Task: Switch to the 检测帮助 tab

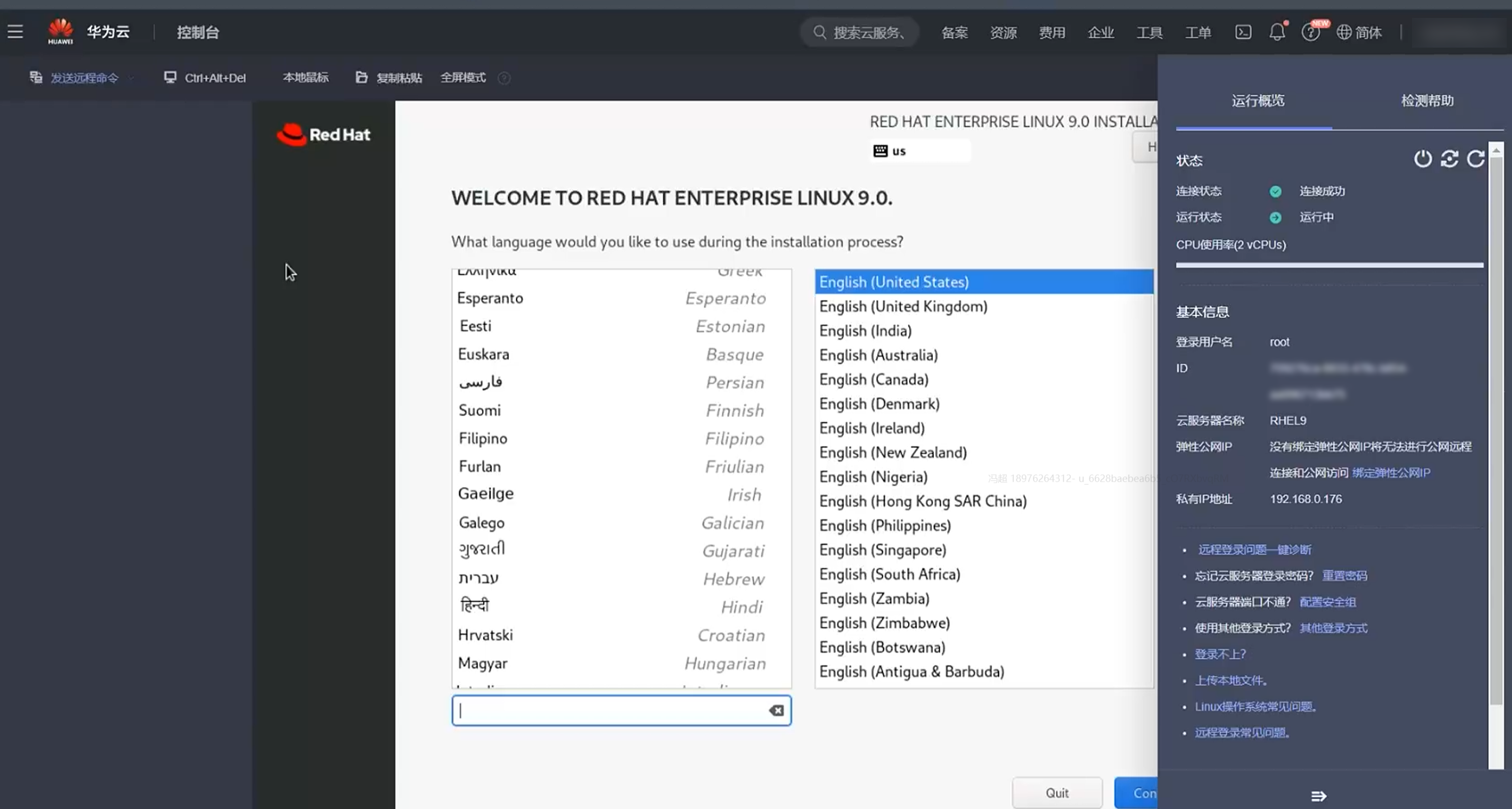Action: coord(1427,101)
